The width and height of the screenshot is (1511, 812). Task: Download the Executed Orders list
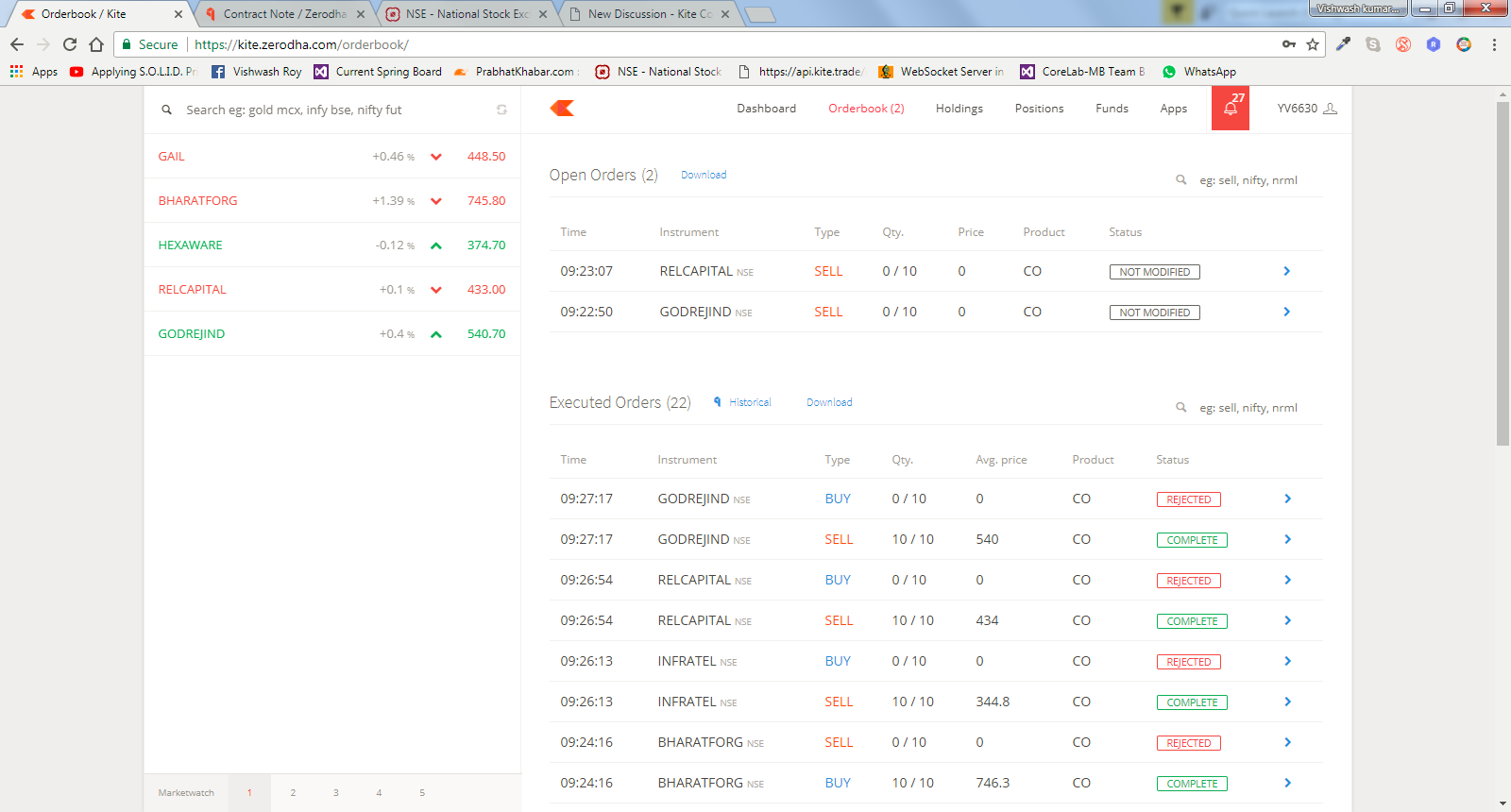coord(829,402)
